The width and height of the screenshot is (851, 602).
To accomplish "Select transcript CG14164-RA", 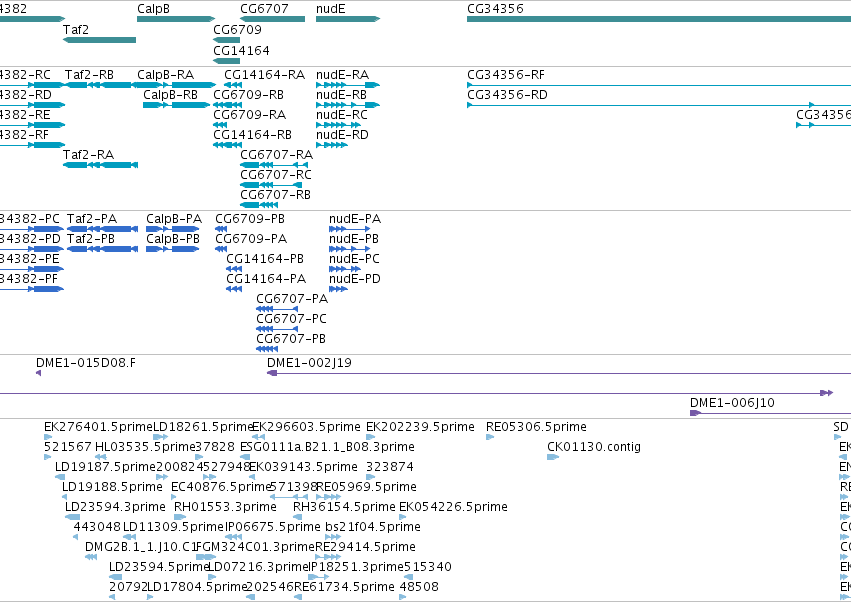I will pyautogui.click(x=233, y=85).
